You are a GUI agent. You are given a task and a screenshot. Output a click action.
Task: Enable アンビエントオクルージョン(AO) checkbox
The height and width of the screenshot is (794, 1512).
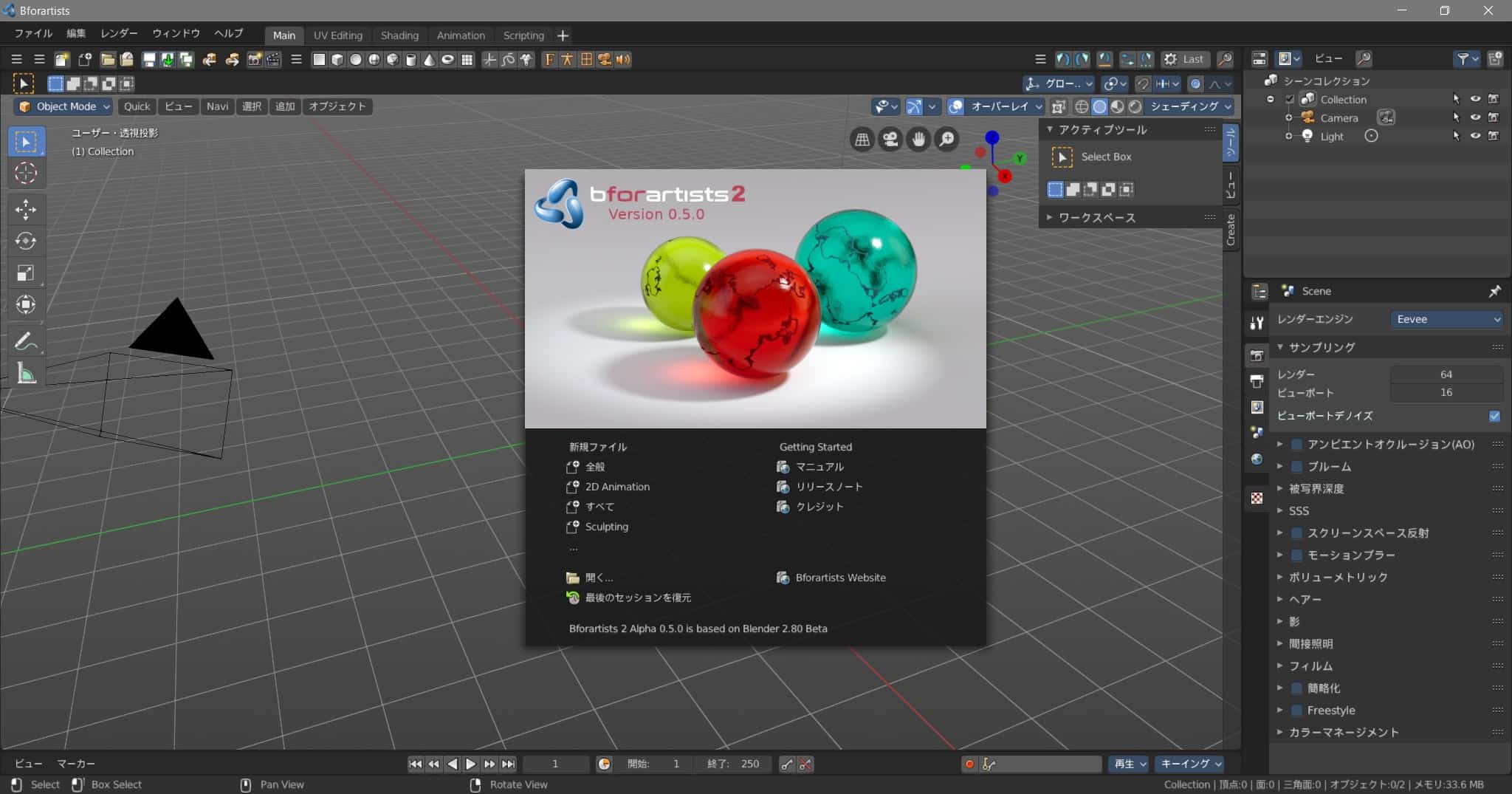[1296, 444]
